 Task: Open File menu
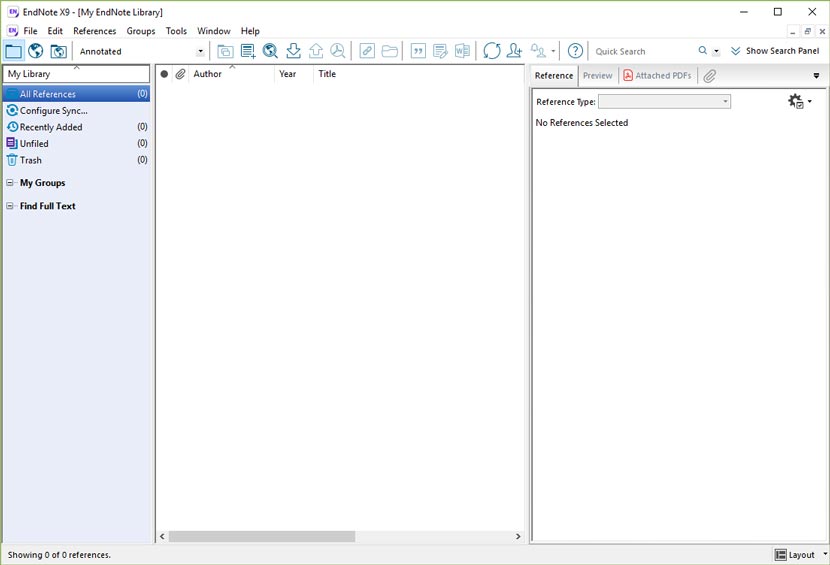coord(30,31)
